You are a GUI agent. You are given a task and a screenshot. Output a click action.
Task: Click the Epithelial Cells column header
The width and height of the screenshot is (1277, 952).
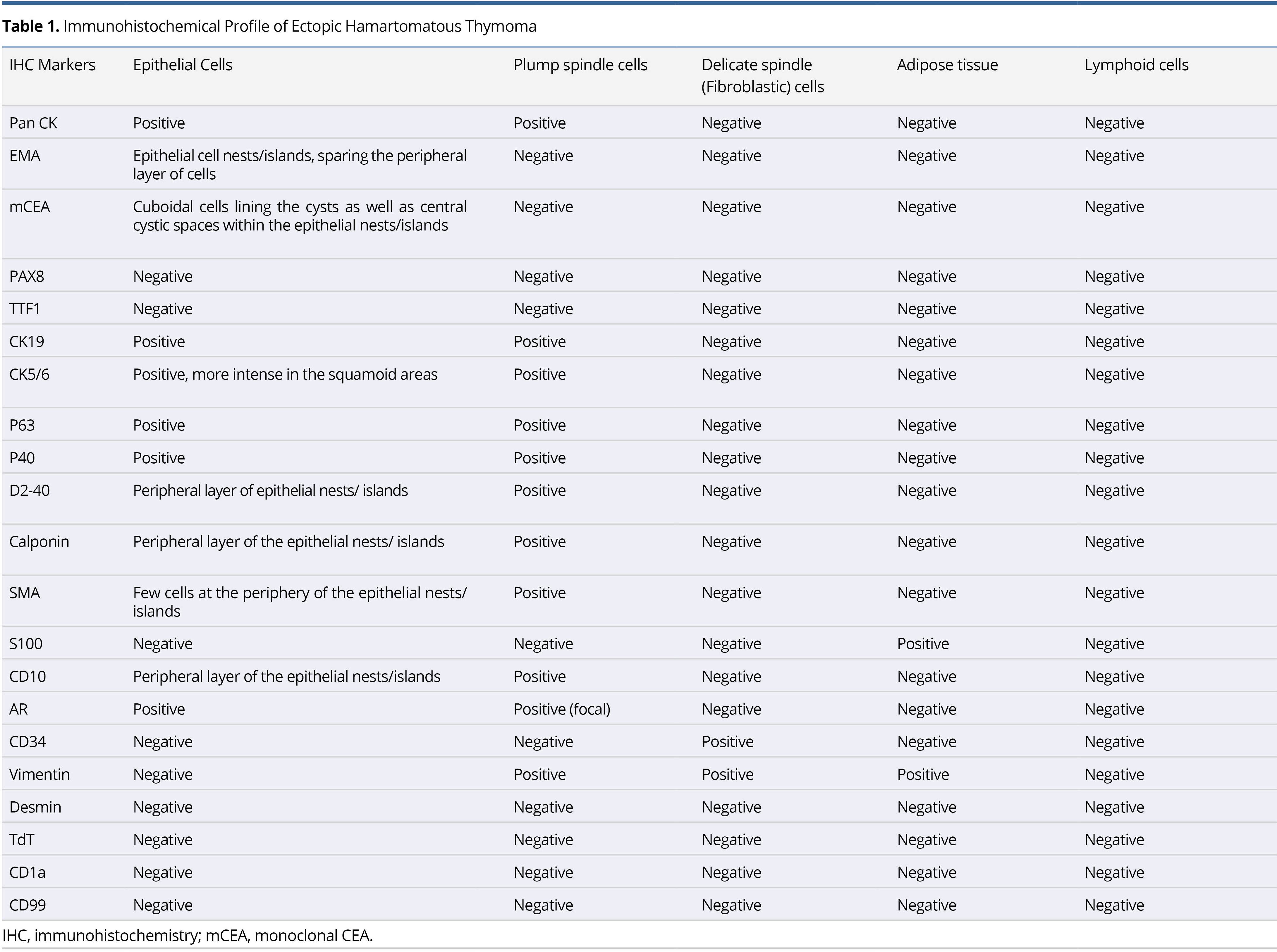click(183, 65)
